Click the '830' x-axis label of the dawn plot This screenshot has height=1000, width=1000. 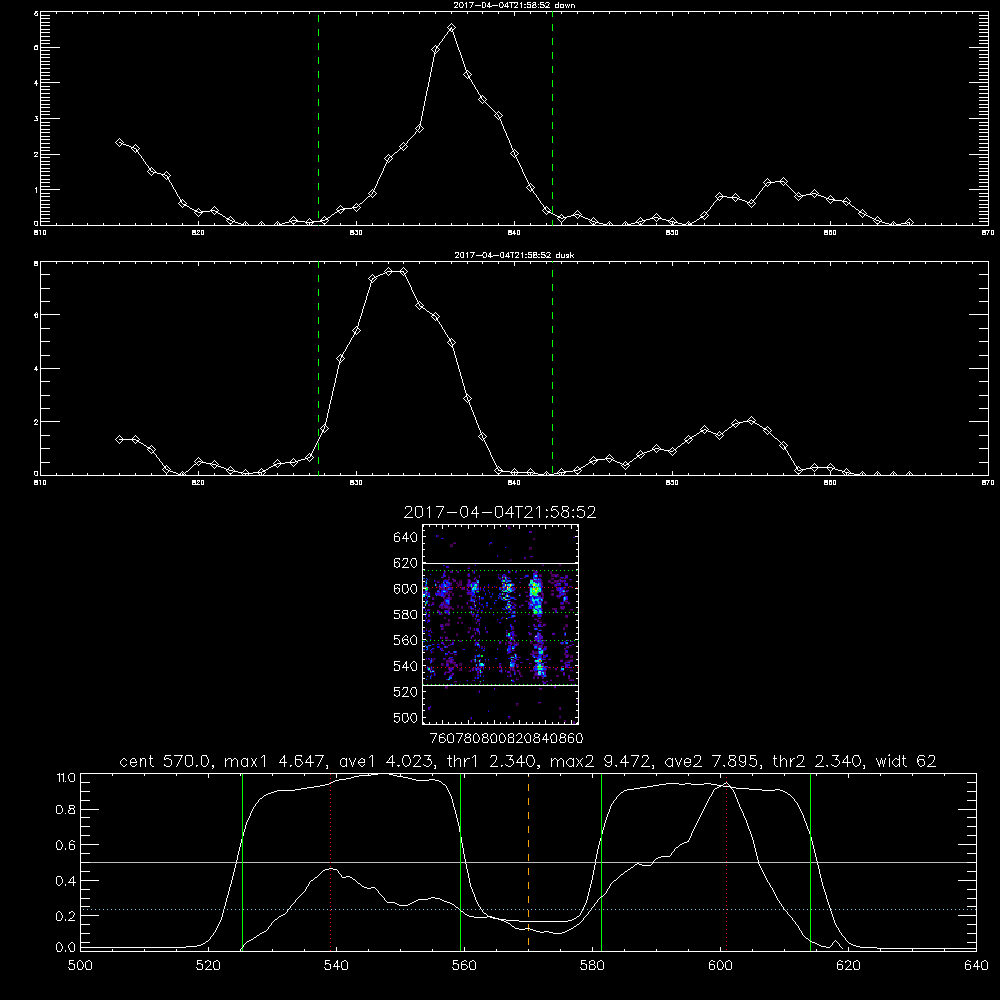[x=356, y=233]
